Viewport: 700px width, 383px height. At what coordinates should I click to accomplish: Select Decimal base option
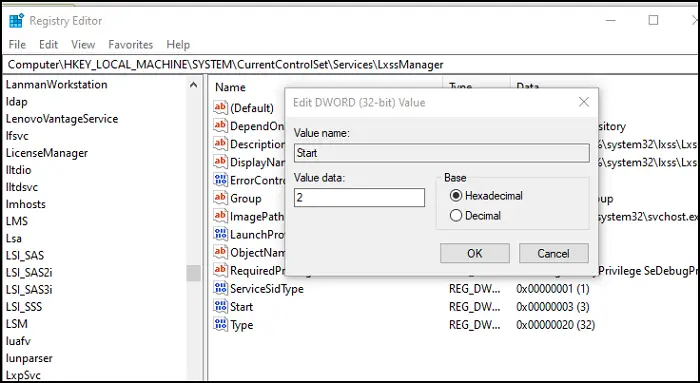475,216
